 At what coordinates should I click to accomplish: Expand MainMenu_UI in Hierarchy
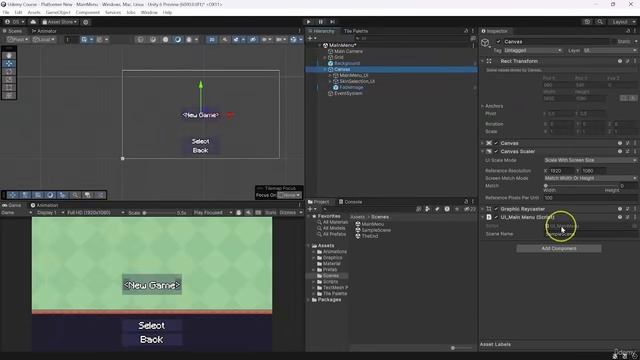click(330, 76)
